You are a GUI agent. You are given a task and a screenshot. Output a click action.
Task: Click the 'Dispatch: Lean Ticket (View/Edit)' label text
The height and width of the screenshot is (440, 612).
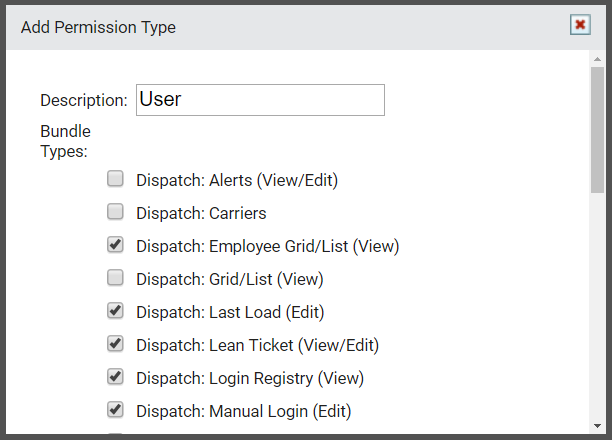[258, 346]
